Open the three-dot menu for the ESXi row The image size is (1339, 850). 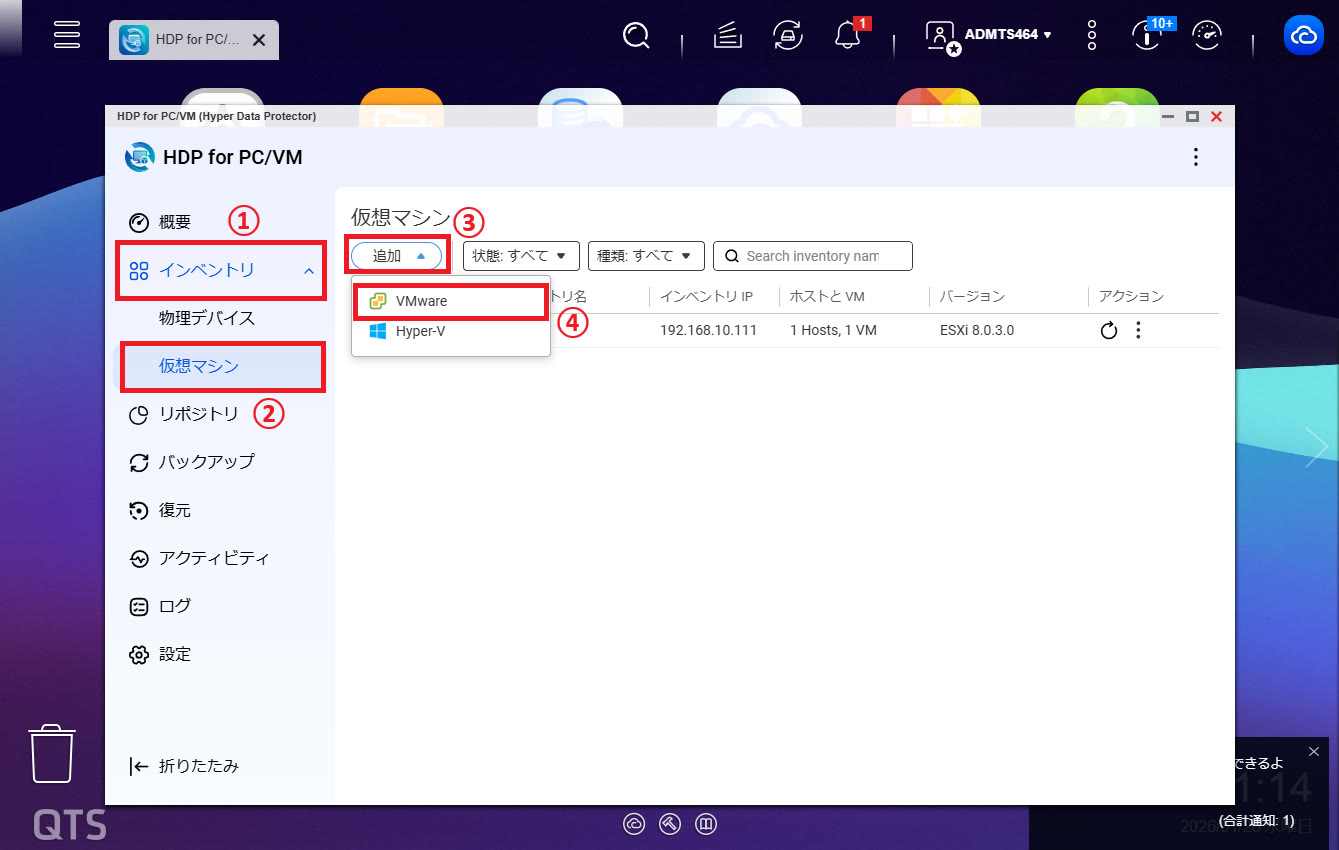(1138, 331)
